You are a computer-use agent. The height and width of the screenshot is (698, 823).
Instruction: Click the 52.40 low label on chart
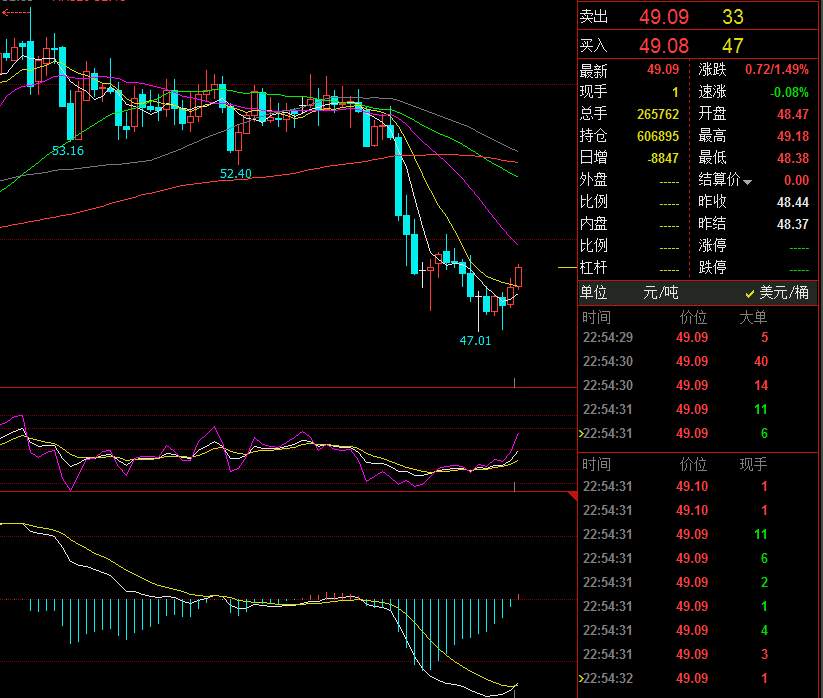(236, 174)
